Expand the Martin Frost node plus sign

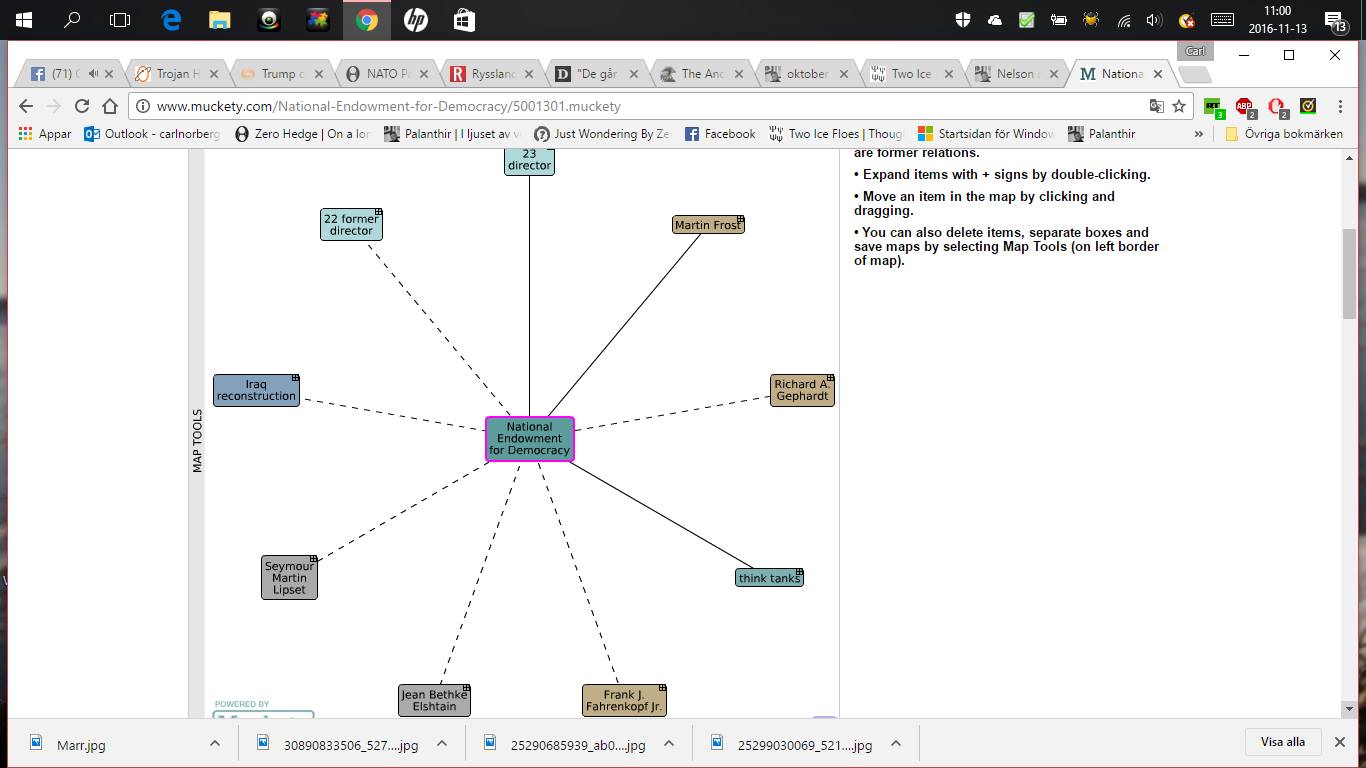coord(740,219)
